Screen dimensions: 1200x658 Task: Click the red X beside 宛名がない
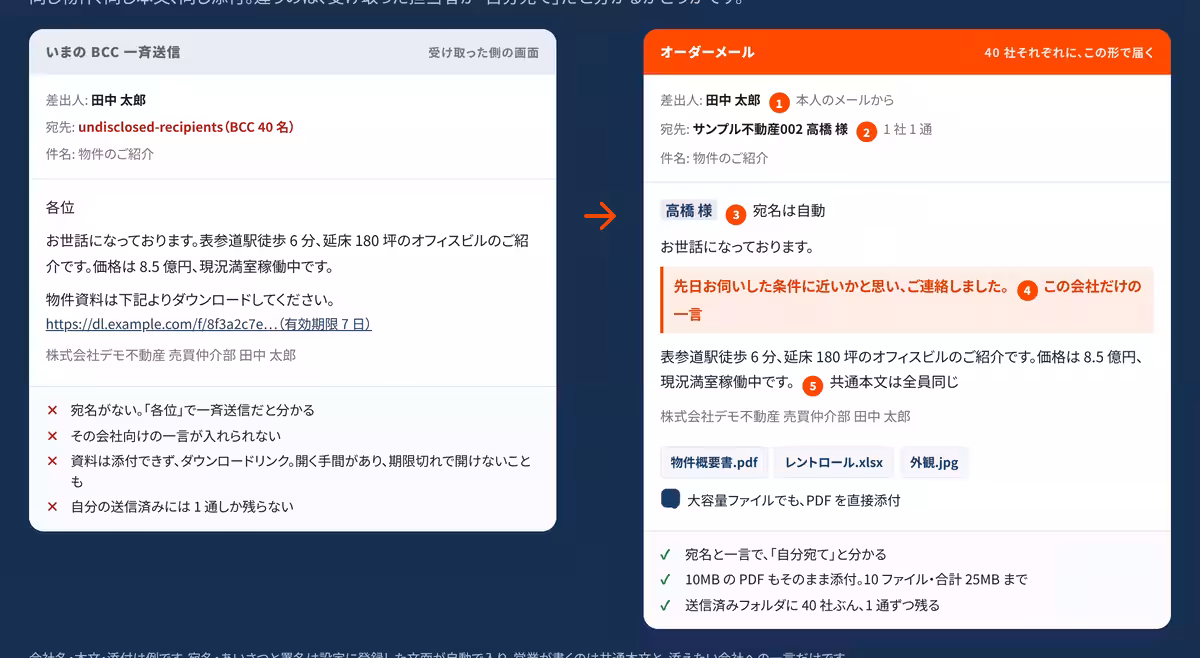pyautogui.click(x=52, y=410)
